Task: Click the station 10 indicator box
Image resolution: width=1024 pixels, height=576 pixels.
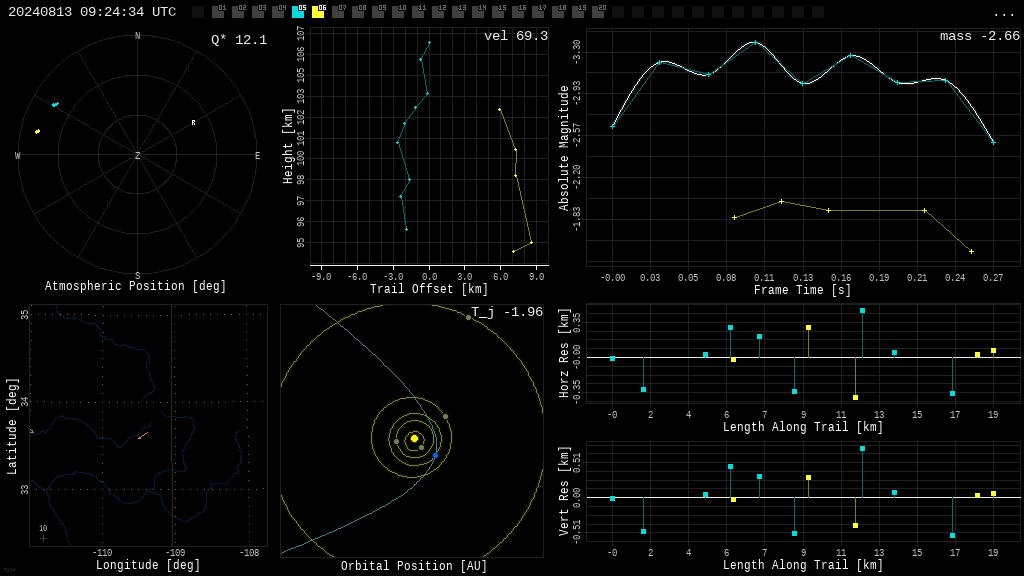Action: (398, 11)
